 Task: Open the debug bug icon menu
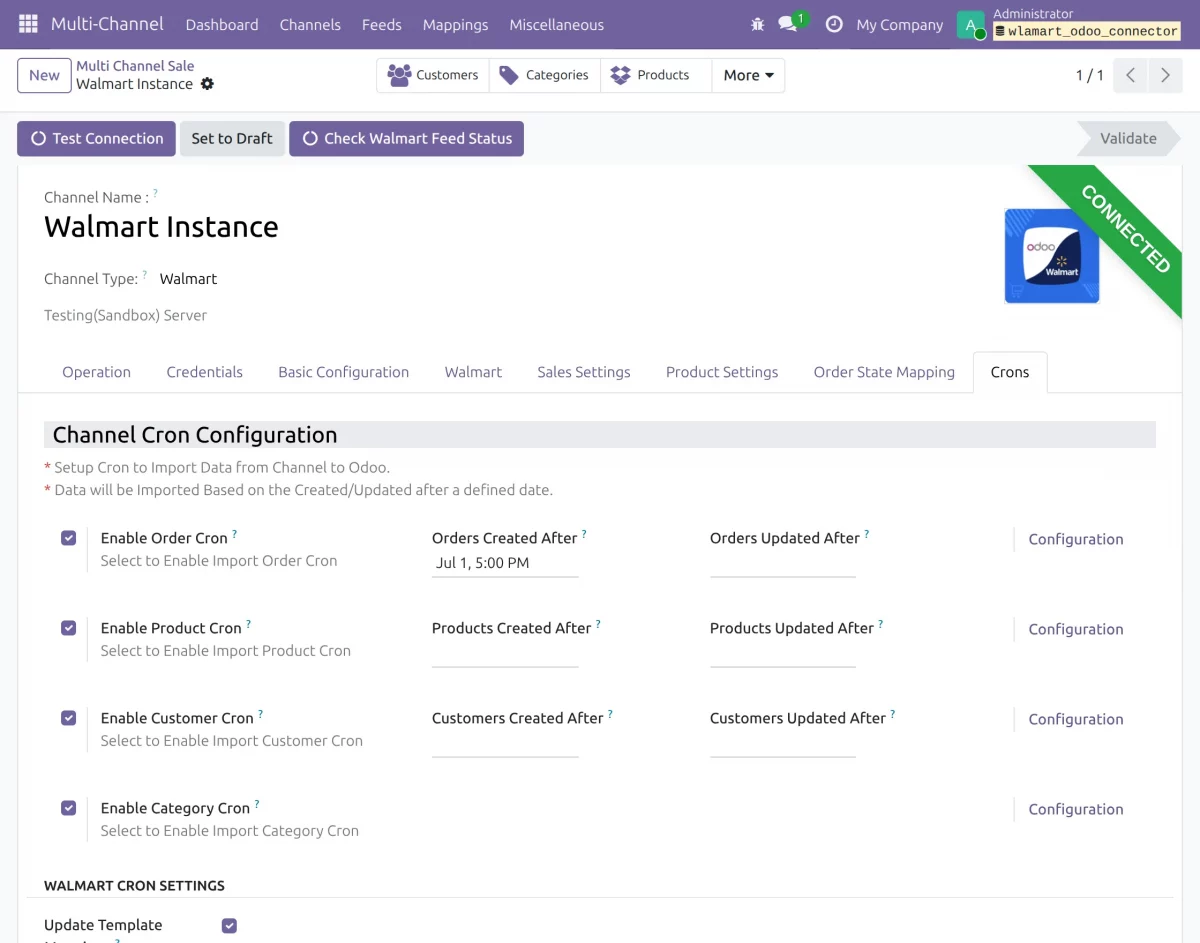(757, 24)
